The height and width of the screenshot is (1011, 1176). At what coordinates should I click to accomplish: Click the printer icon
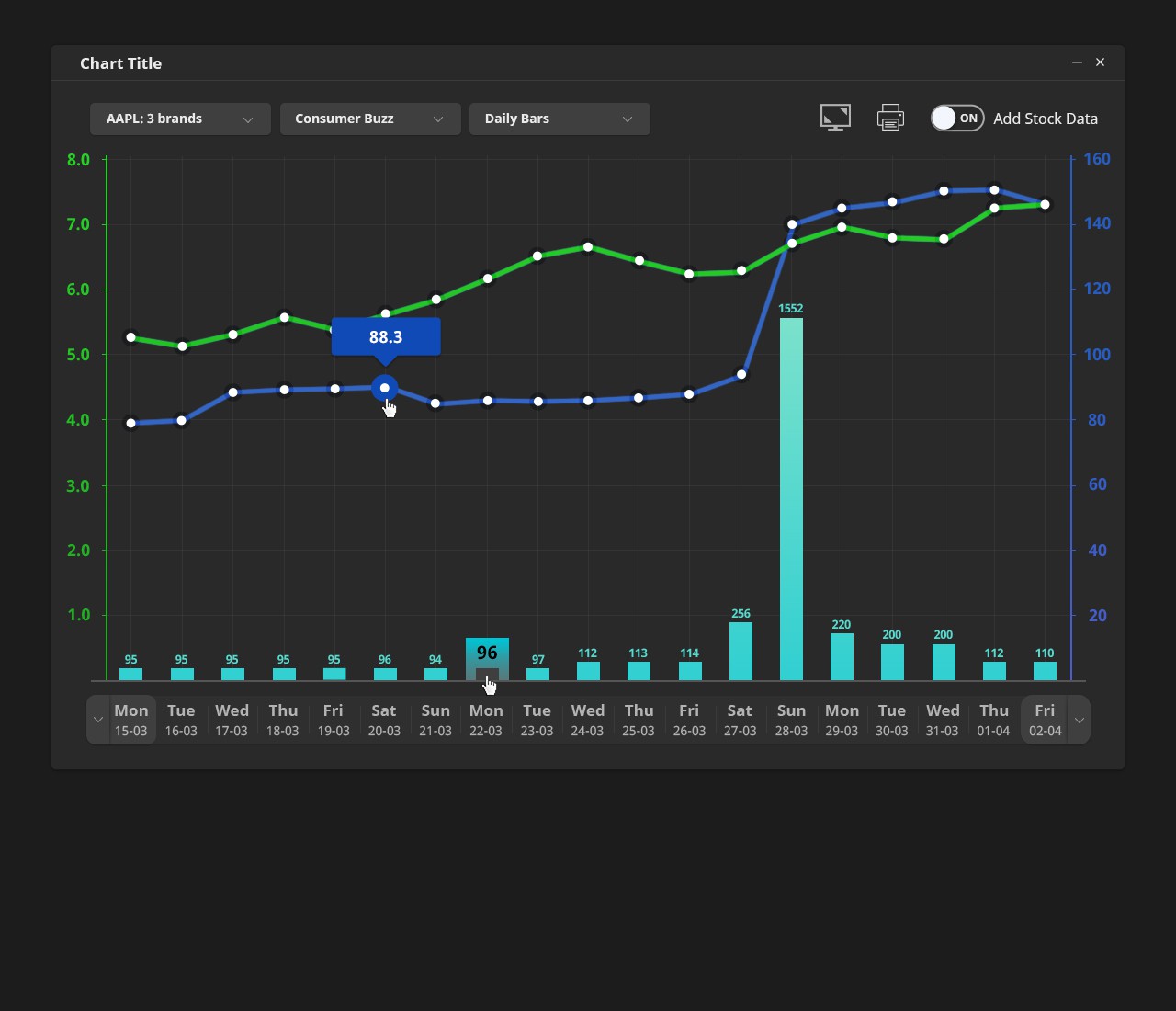tap(890, 118)
